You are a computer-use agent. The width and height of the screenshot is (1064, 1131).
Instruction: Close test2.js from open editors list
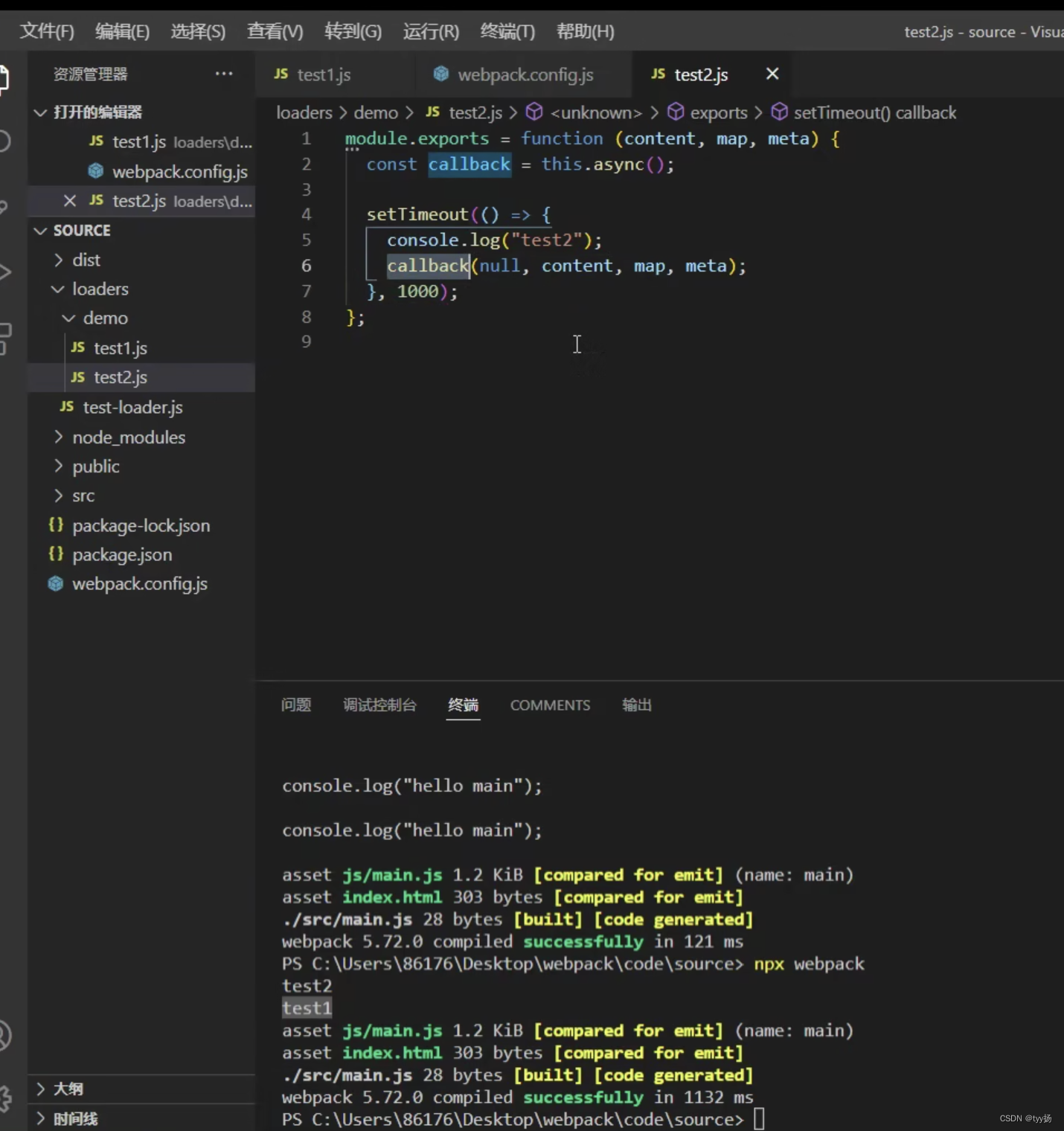click(x=70, y=201)
